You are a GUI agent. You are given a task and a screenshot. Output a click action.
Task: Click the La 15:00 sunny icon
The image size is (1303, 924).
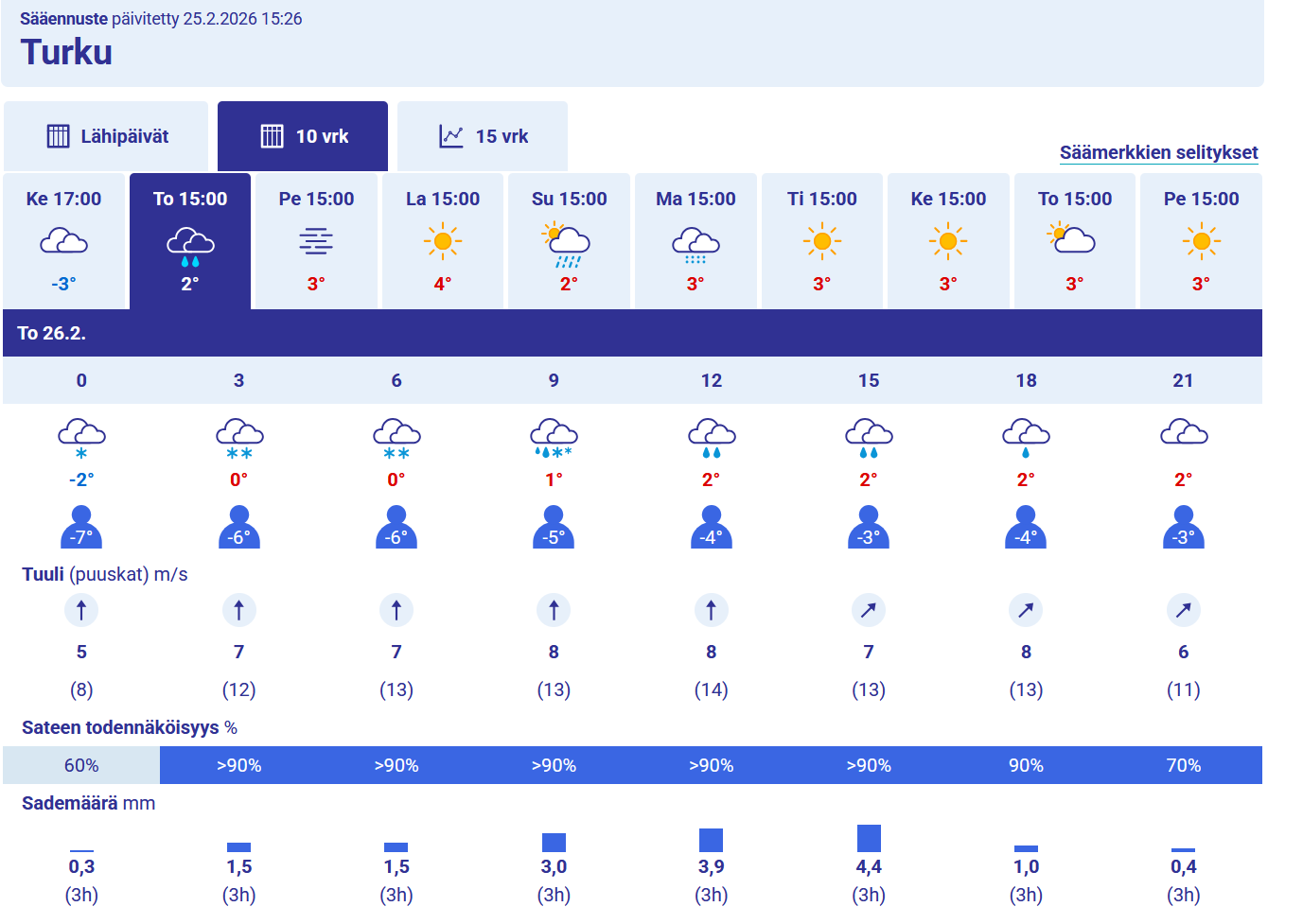pos(443,241)
